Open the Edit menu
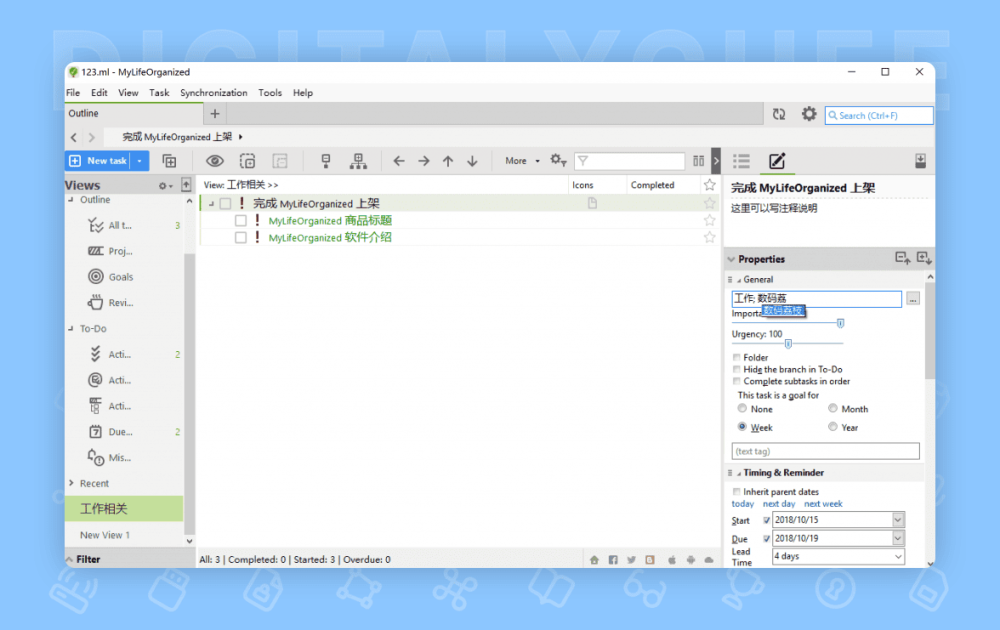This screenshot has height=630, width=1000. (99, 92)
